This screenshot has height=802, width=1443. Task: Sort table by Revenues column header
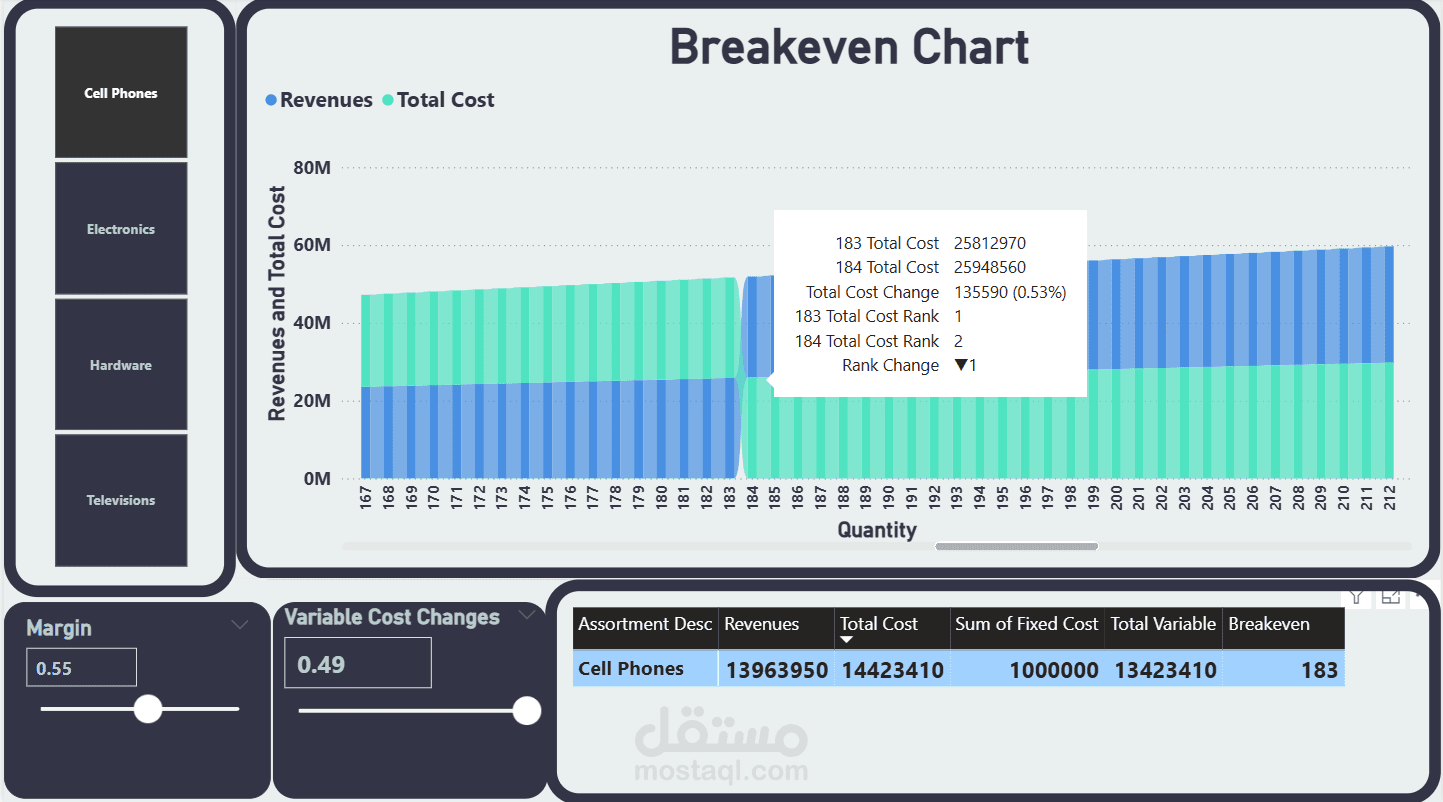[761, 624]
